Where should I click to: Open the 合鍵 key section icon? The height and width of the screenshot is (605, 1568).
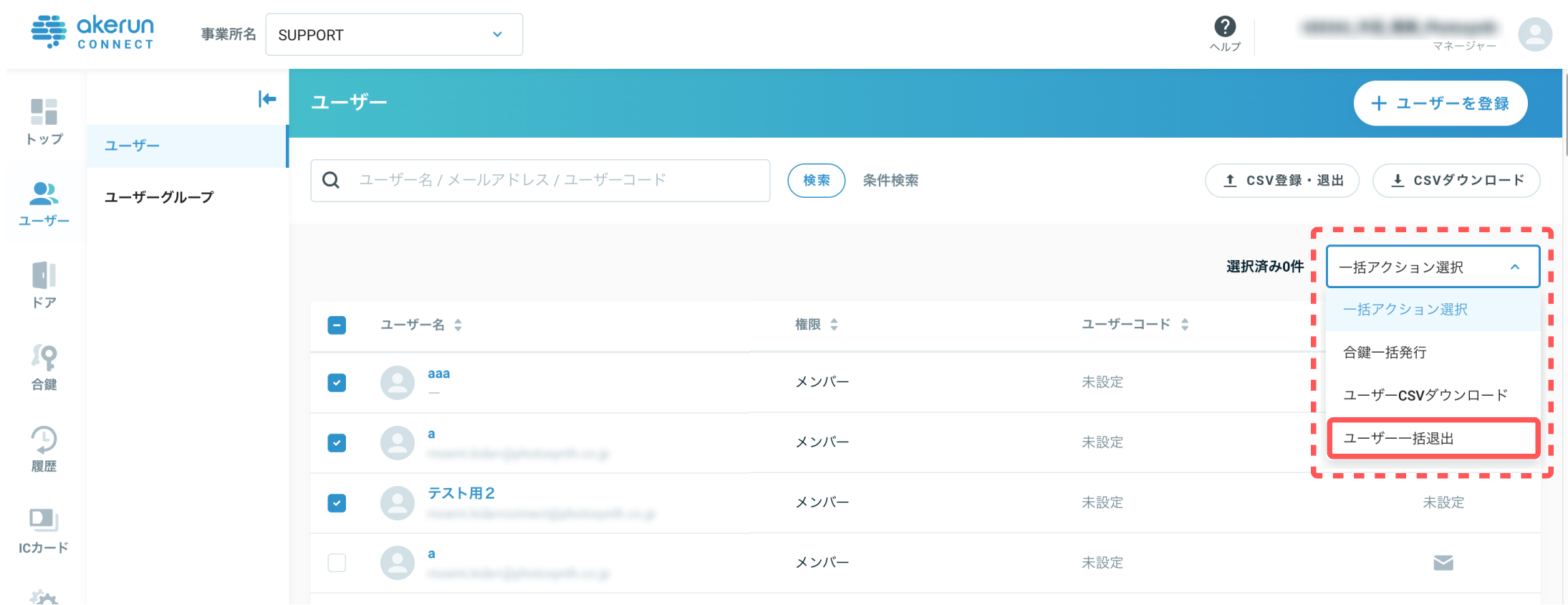[x=44, y=367]
